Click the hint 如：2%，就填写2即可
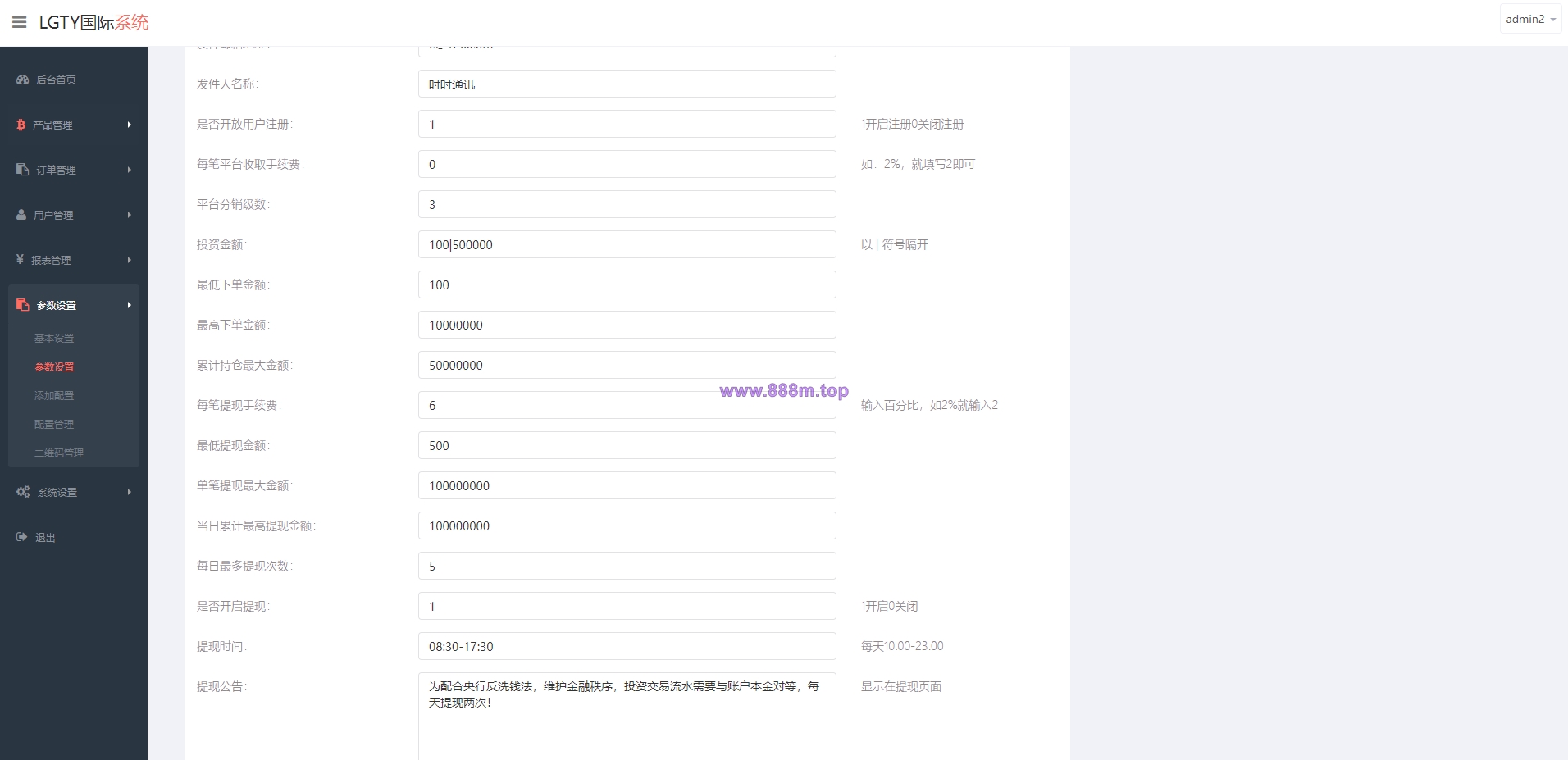The image size is (1568, 760). click(918, 164)
